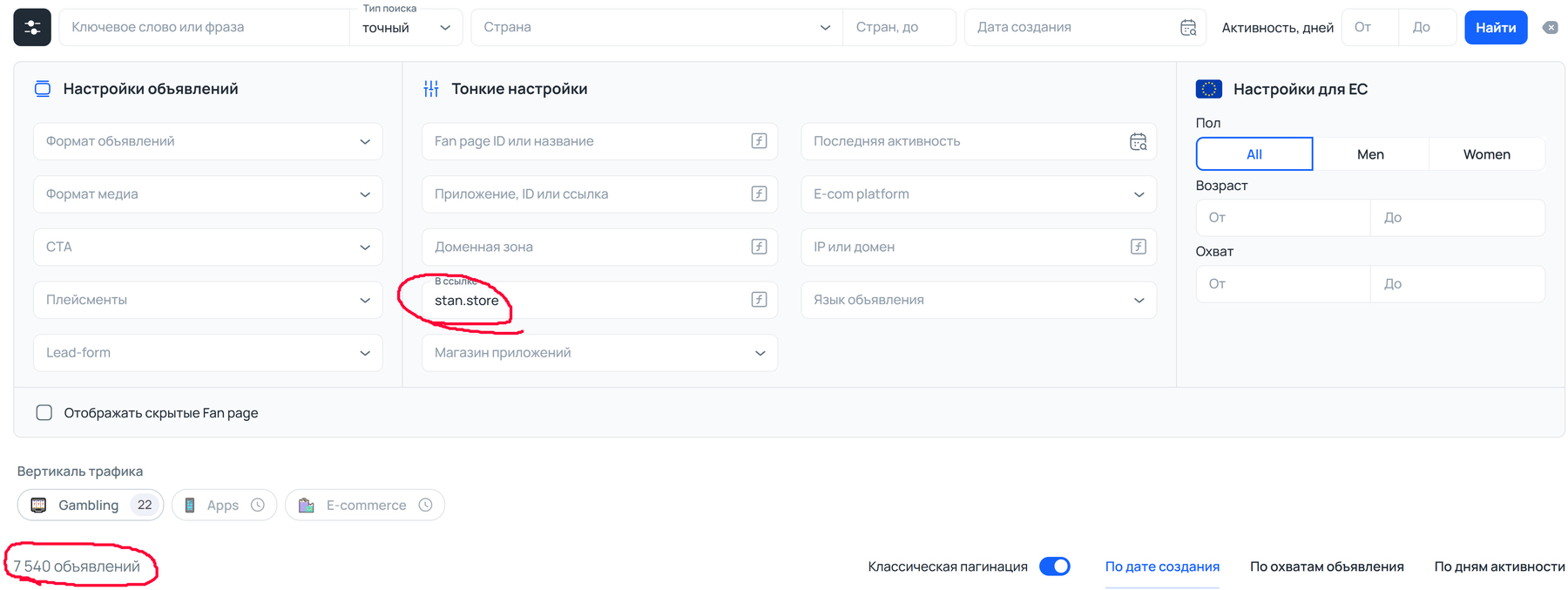Sort by По охватам объявления
This screenshot has width=1568, height=590.
[x=1327, y=566]
